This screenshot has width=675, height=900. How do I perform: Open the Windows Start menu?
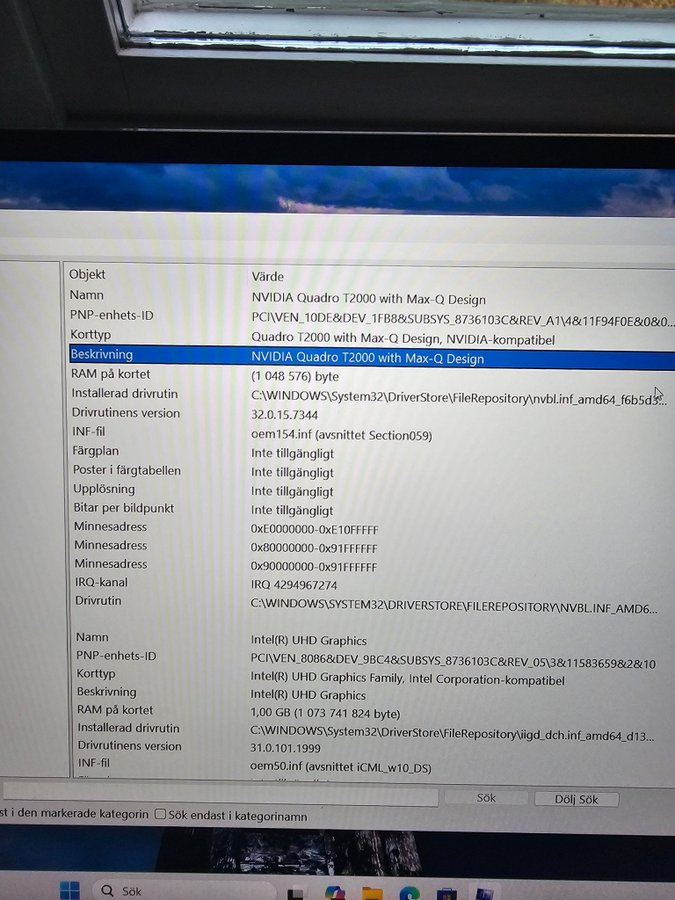(x=69, y=890)
